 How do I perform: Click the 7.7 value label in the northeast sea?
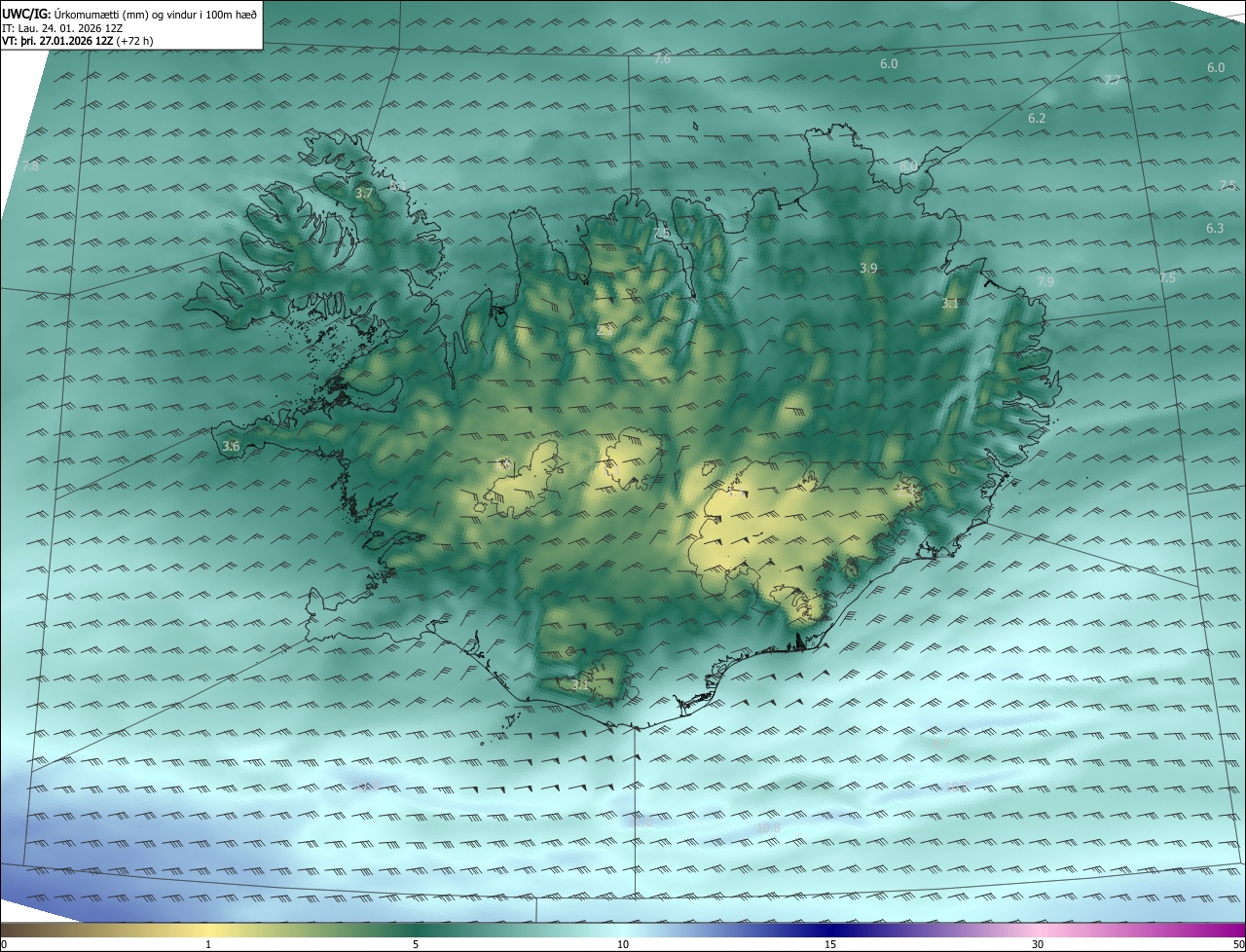point(1113,80)
